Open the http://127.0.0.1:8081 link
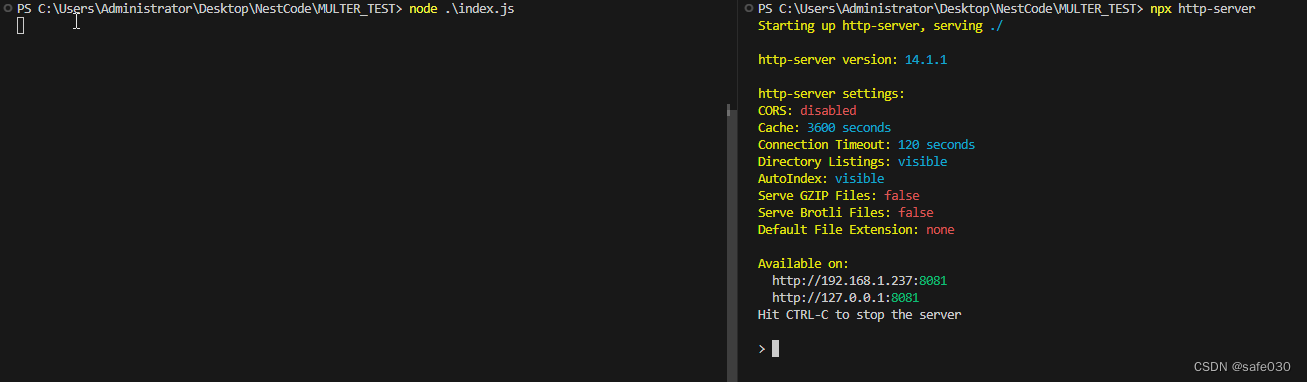Image resolution: width=1307 pixels, height=382 pixels. pos(846,298)
